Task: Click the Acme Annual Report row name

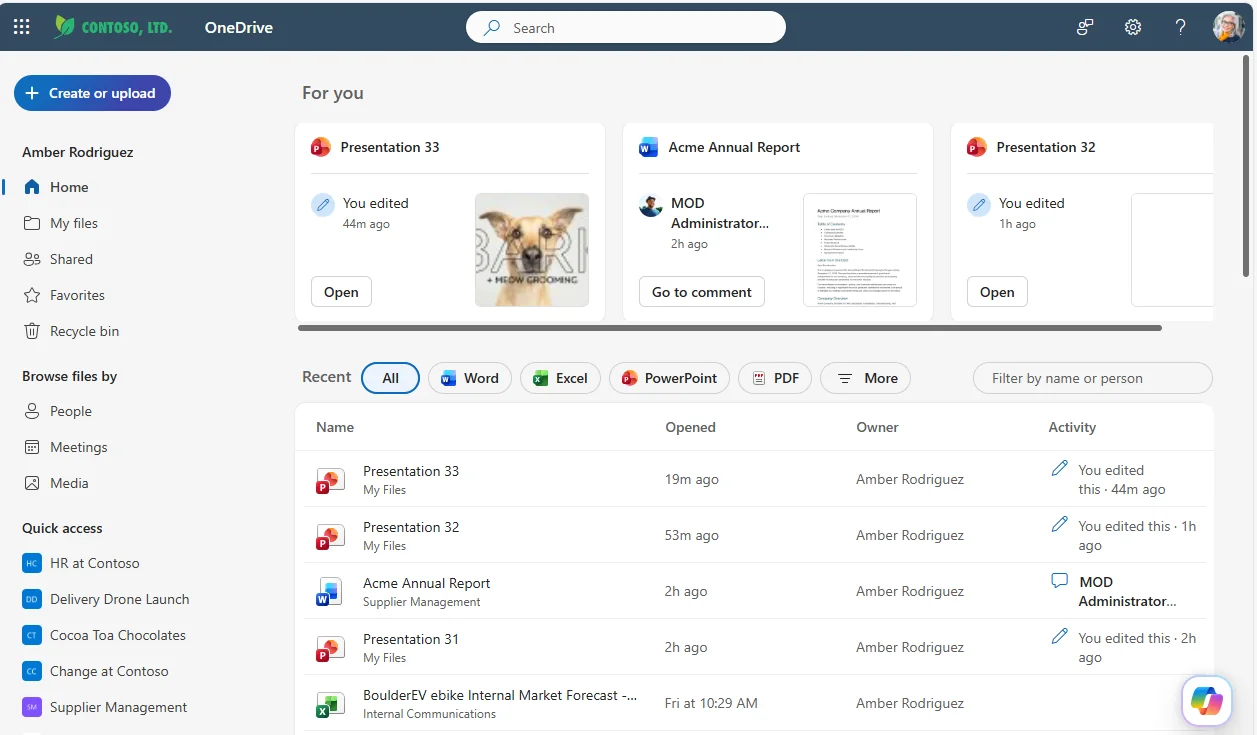Action: 427,583
